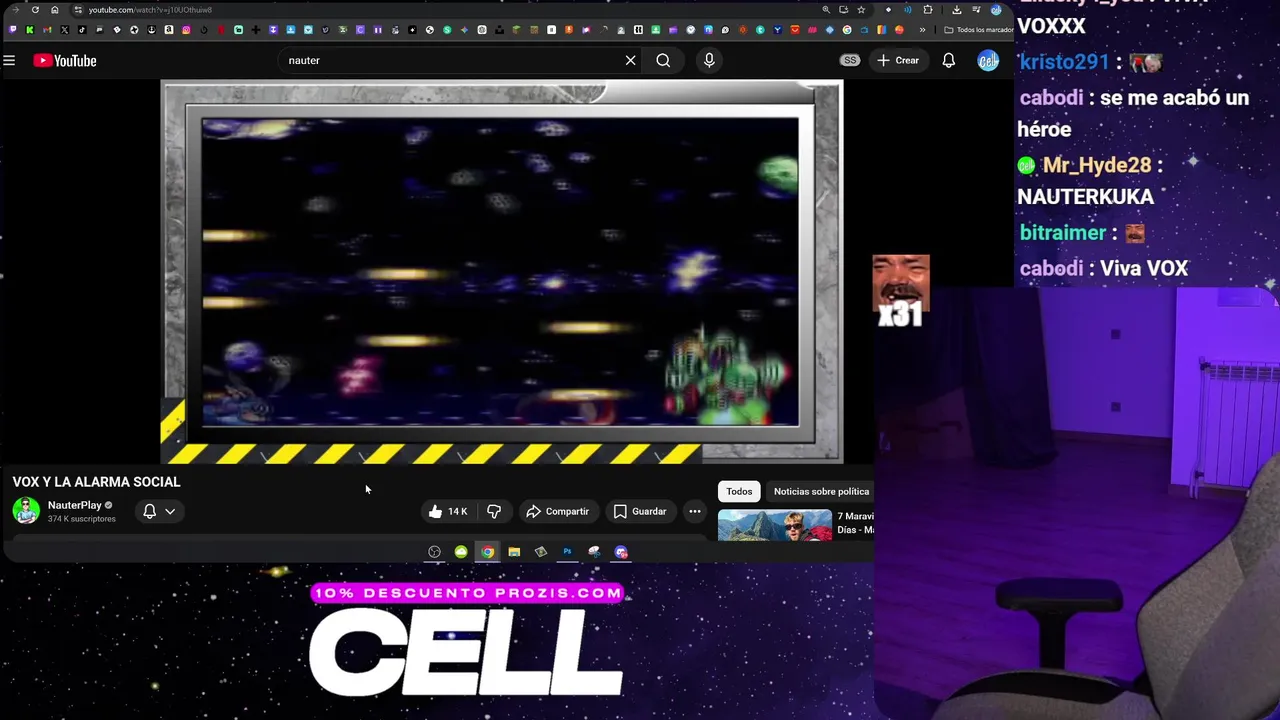Image resolution: width=1280 pixels, height=720 pixels.
Task: Dislike the video with thumbs down
Action: (x=494, y=511)
